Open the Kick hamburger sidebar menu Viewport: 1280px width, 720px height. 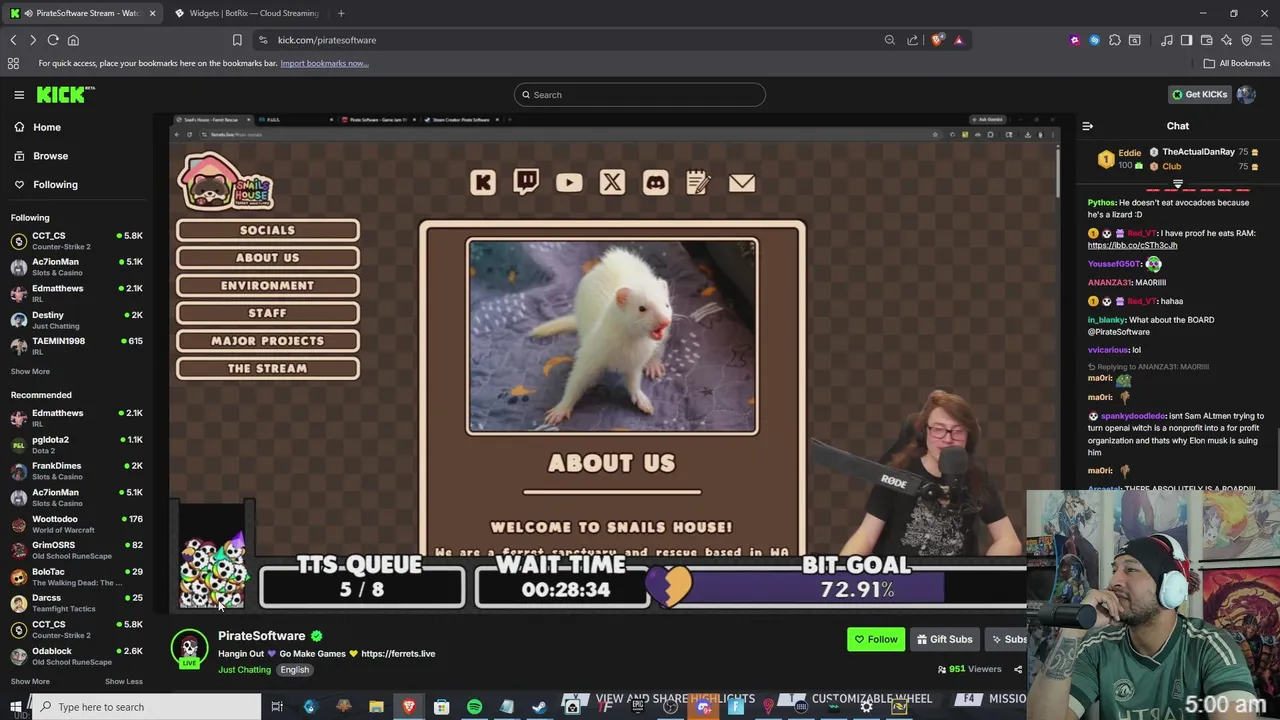coord(19,95)
